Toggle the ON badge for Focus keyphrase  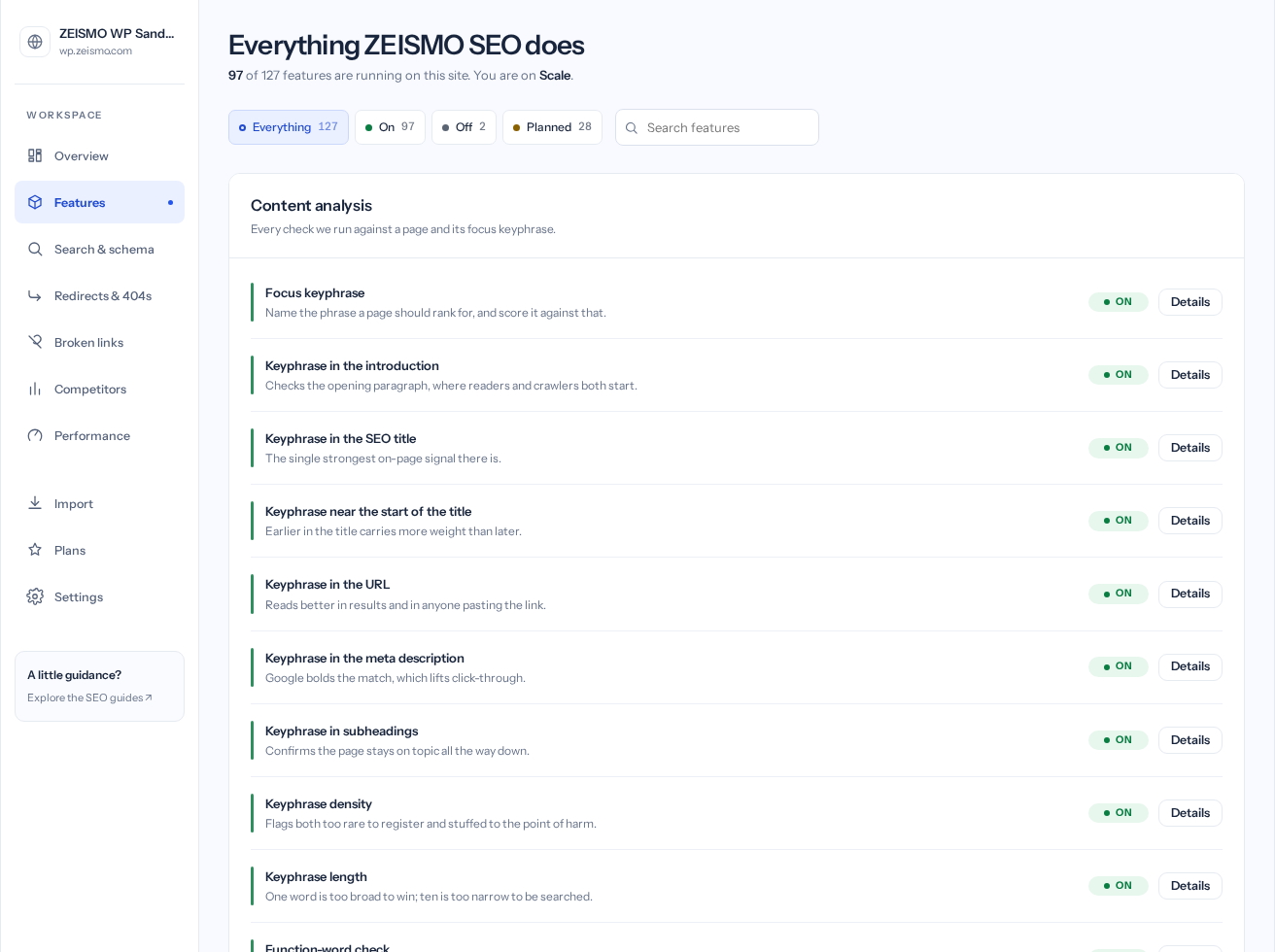coord(1119,302)
